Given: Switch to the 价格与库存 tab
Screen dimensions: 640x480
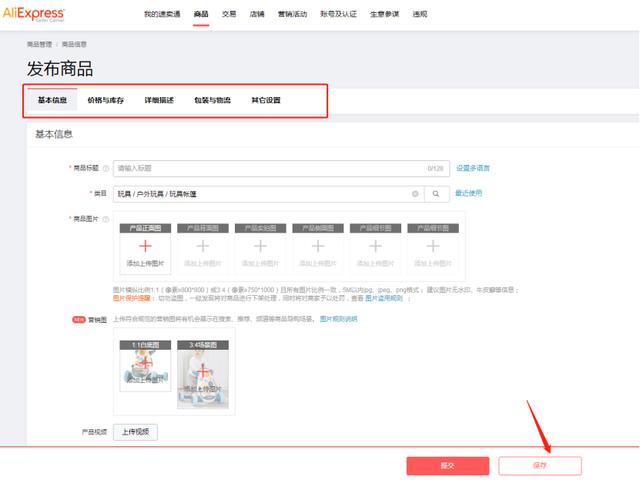Looking at the screenshot, I should coord(106,100).
